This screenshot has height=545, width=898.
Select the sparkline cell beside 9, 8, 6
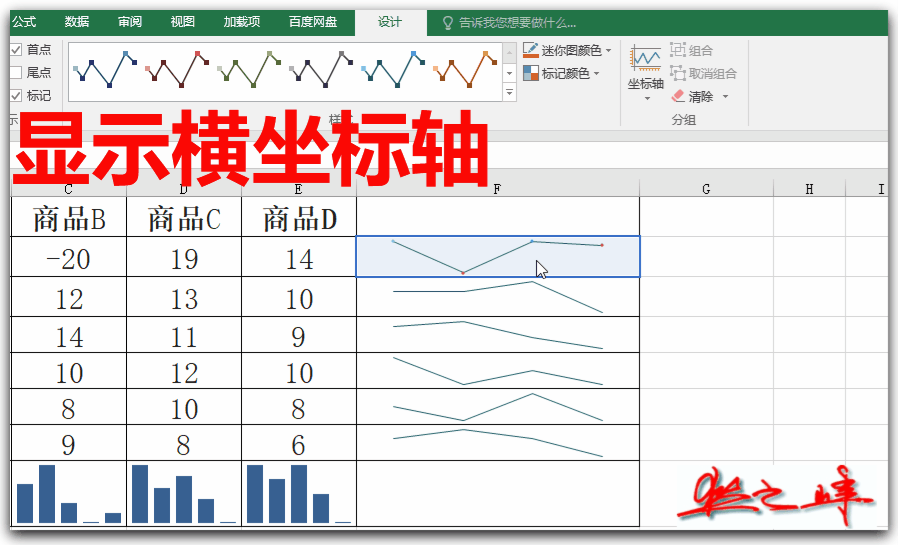coord(498,443)
